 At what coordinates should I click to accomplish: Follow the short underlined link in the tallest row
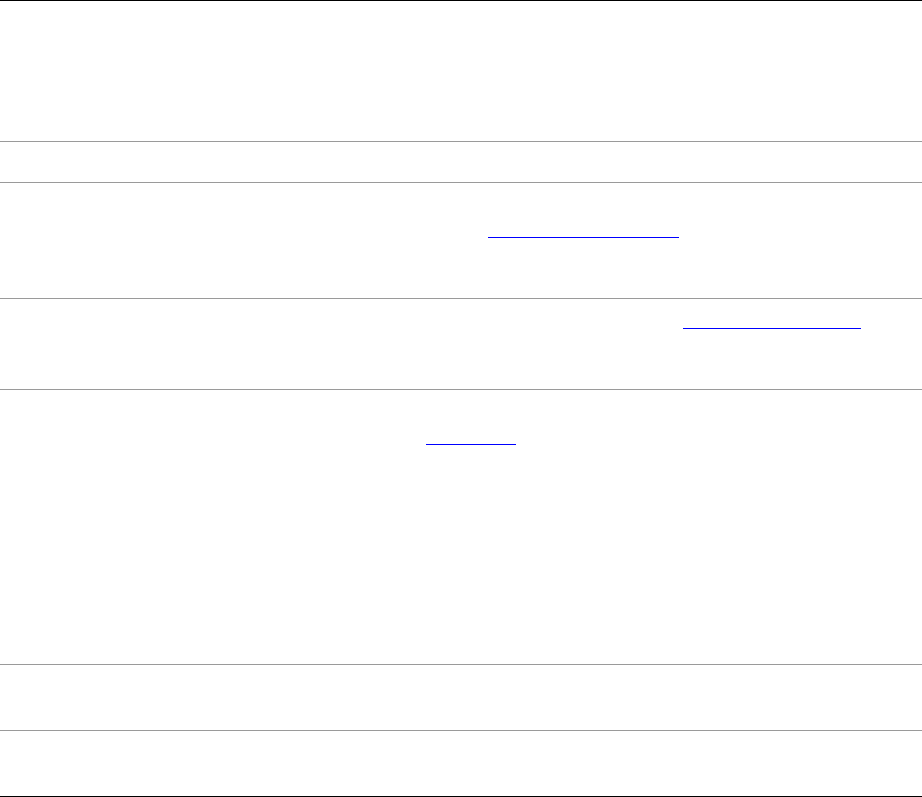pos(471,441)
